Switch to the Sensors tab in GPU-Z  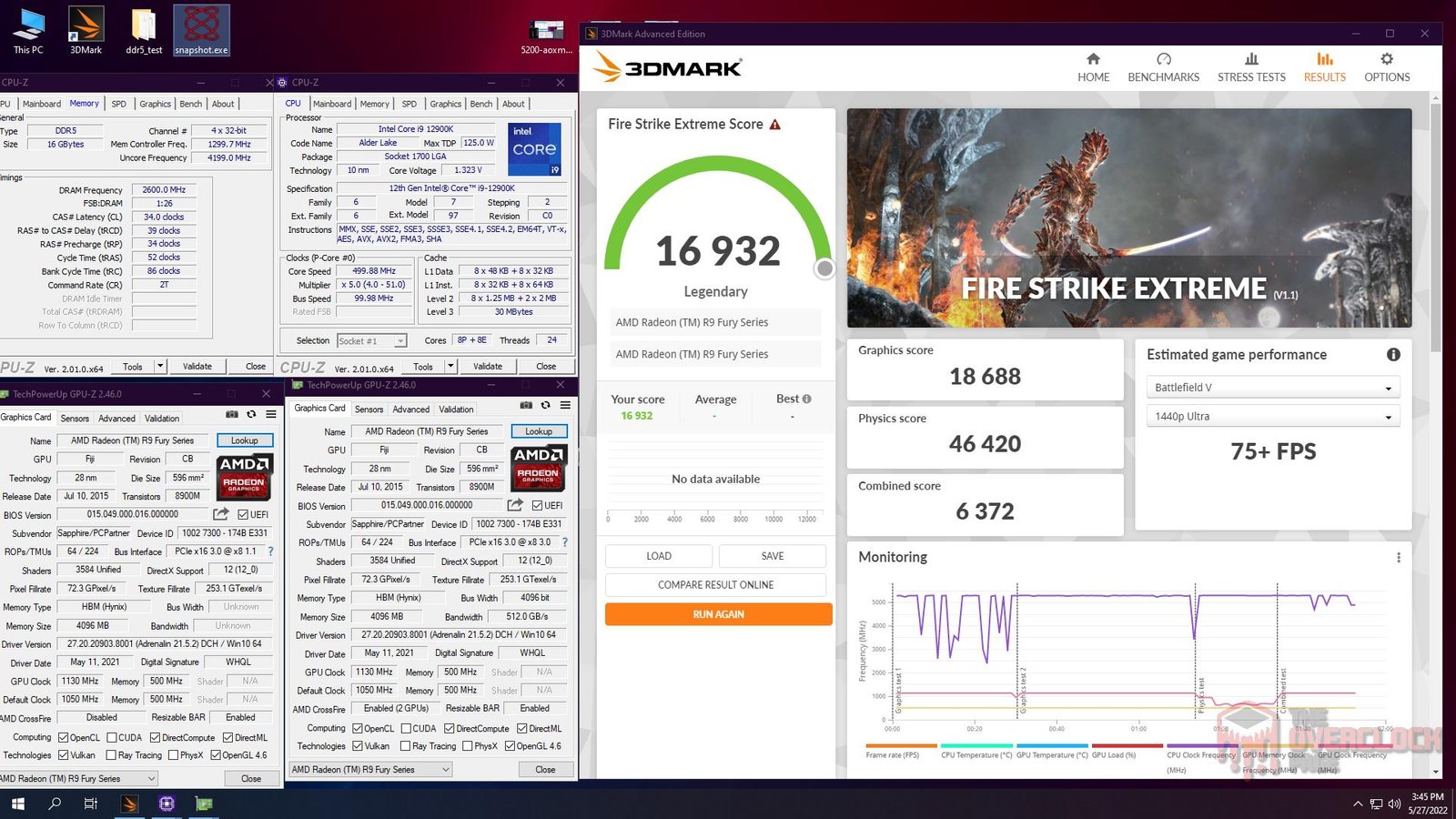click(x=369, y=409)
